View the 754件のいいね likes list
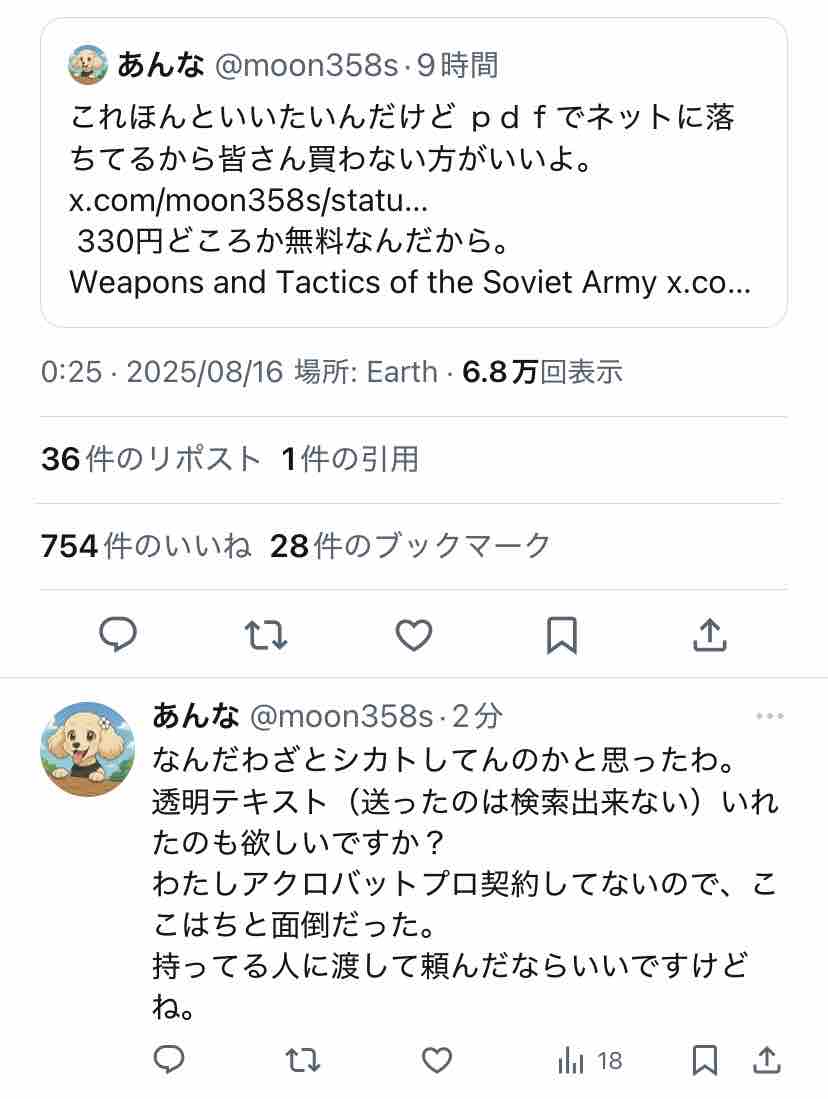 tap(146, 546)
